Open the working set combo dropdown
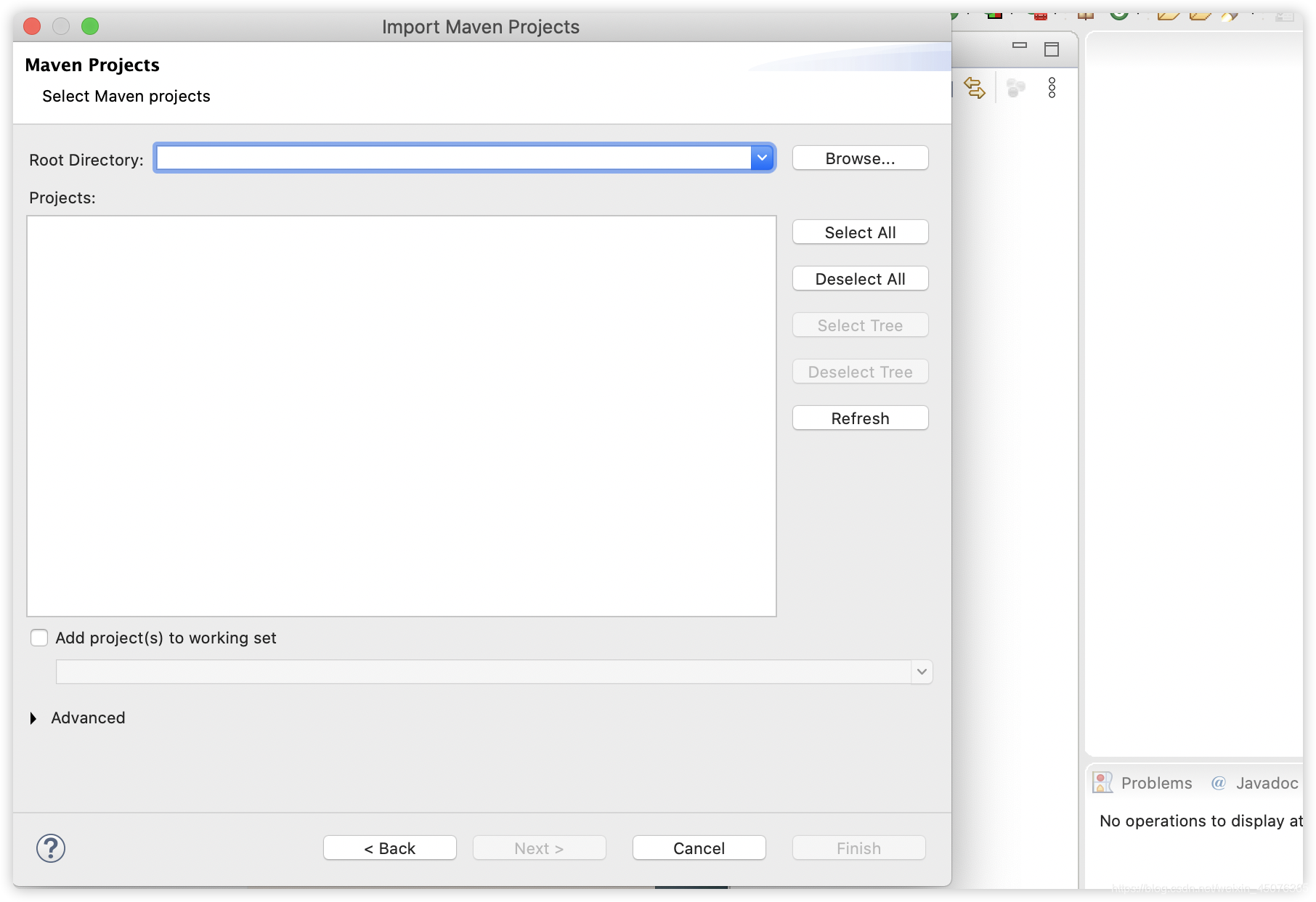The width and height of the screenshot is (1316, 902). [922, 672]
